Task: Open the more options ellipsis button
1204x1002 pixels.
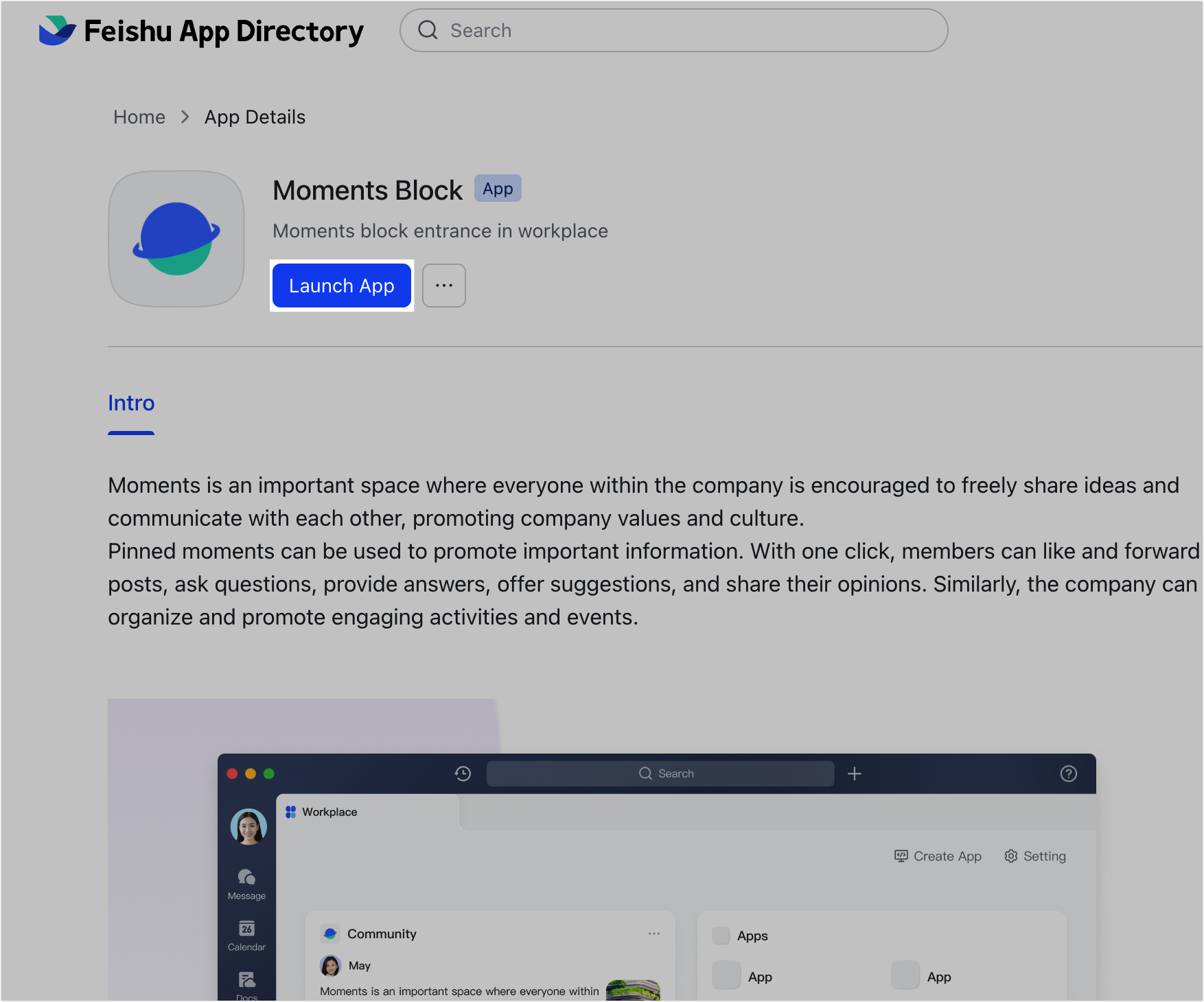Action: pyautogui.click(x=444, y=286)
